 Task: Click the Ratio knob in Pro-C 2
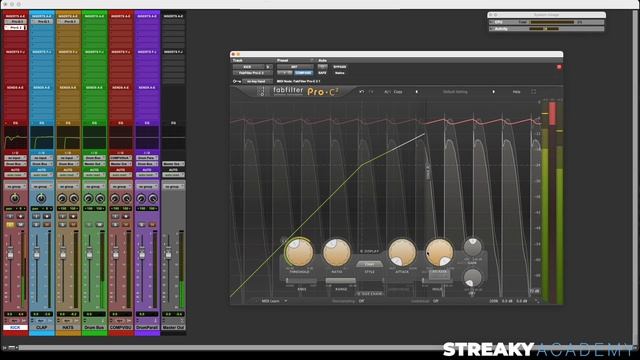point(336,252)
